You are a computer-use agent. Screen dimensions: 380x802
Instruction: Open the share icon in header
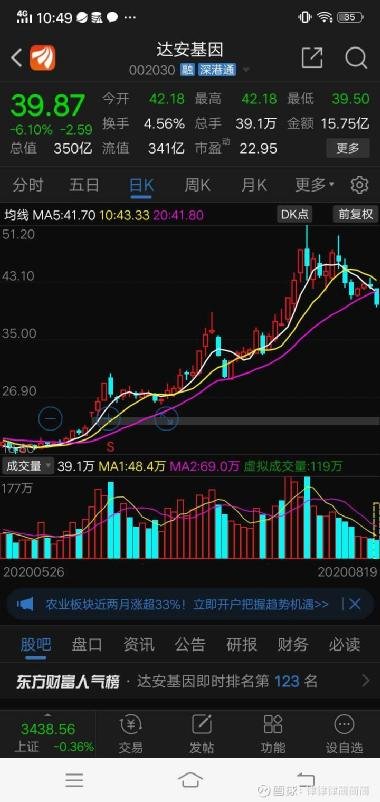coord(312,57)
